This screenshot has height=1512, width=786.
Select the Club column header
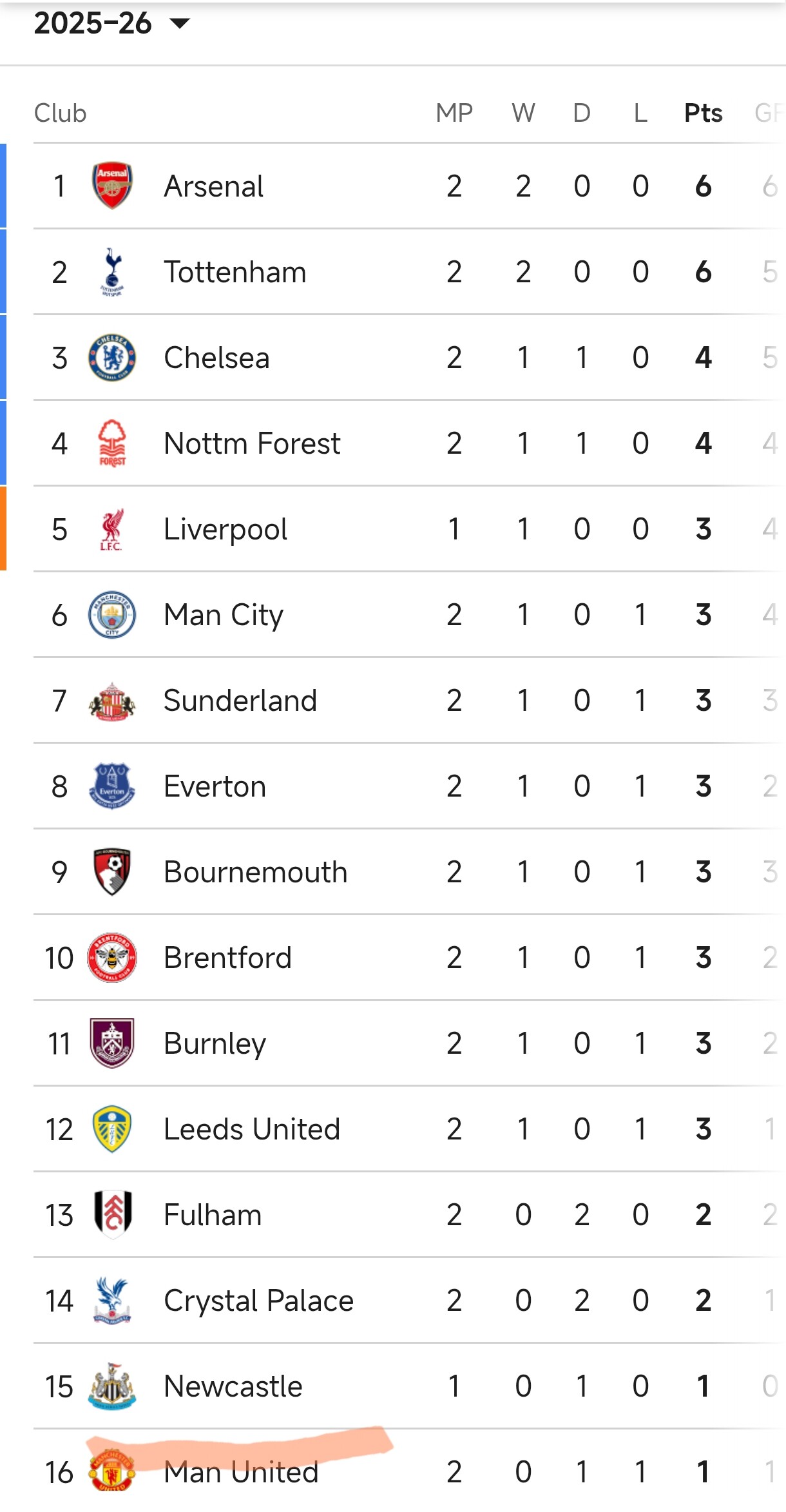(x=60, y=113)
